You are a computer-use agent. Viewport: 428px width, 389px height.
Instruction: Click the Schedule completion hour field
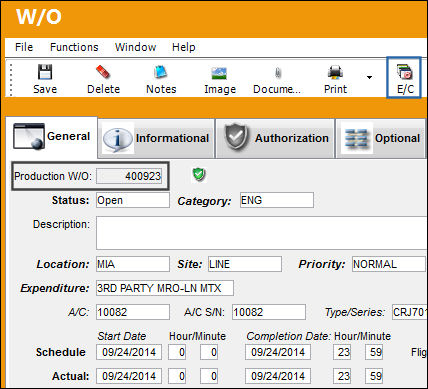[x=342, y=352]
